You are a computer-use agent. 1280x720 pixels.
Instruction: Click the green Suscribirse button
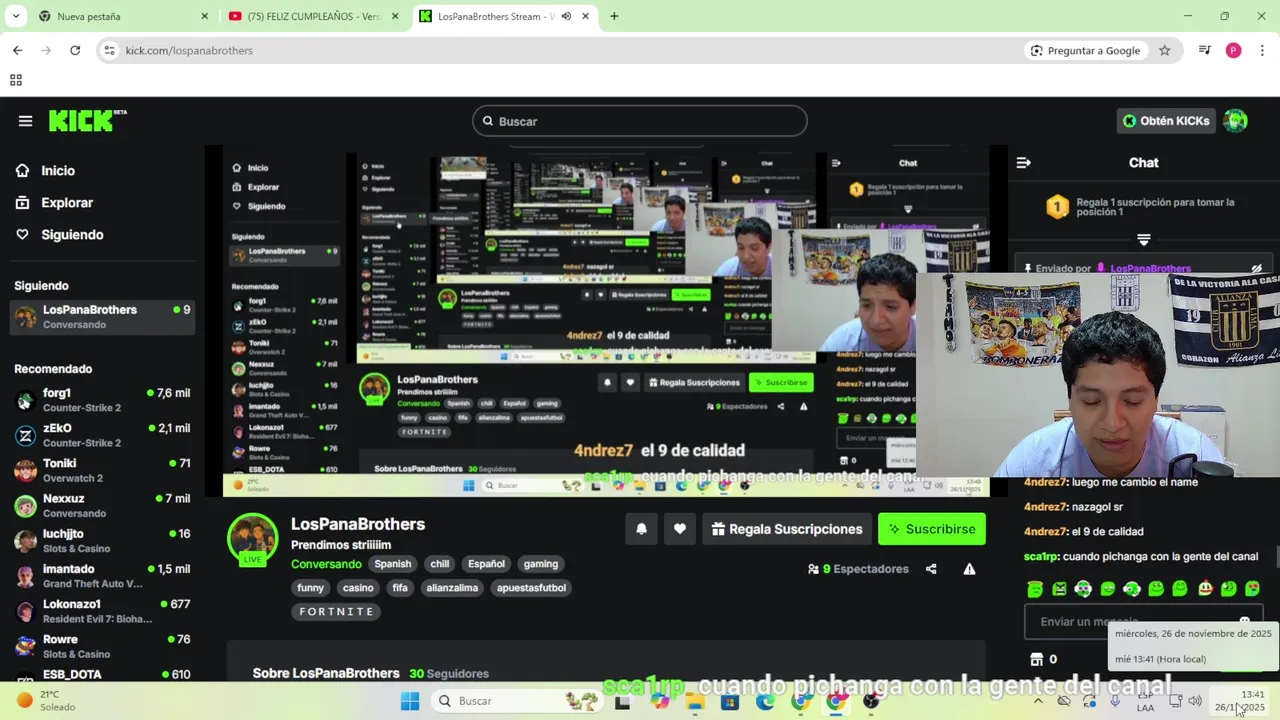932,529
